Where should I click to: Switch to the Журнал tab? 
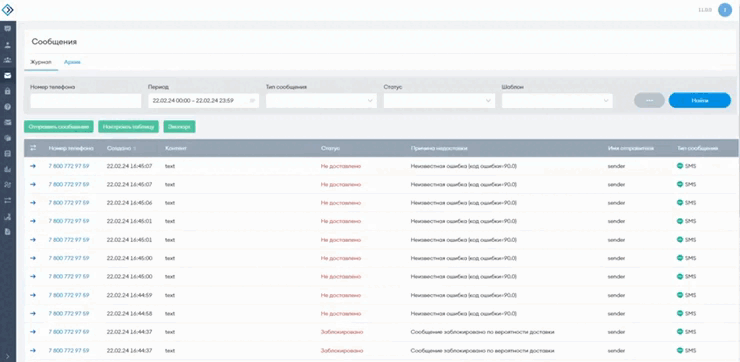click(x=41, y=62)
